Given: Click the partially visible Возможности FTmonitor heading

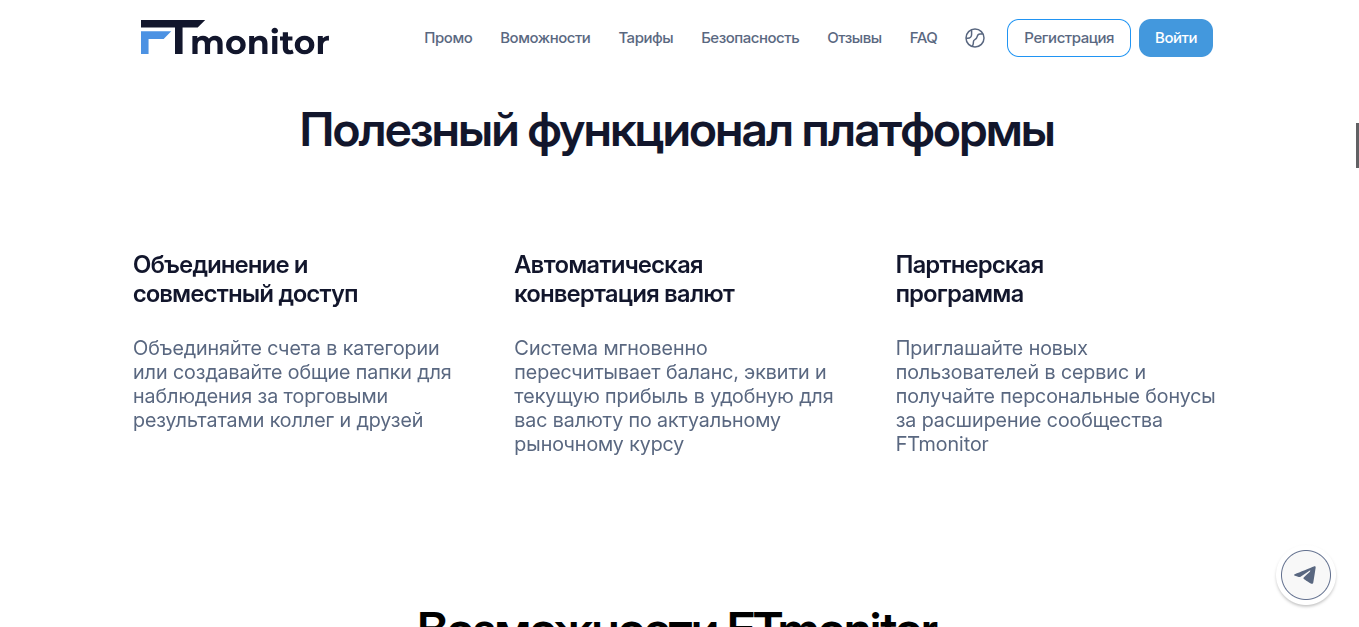Looking at the screenshot, I should coord(677,617).
